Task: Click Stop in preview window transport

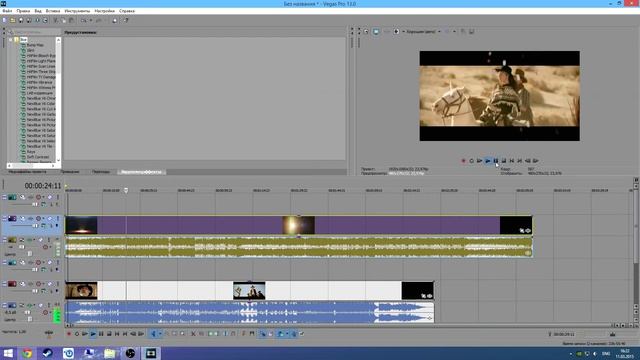Action: 504,161
